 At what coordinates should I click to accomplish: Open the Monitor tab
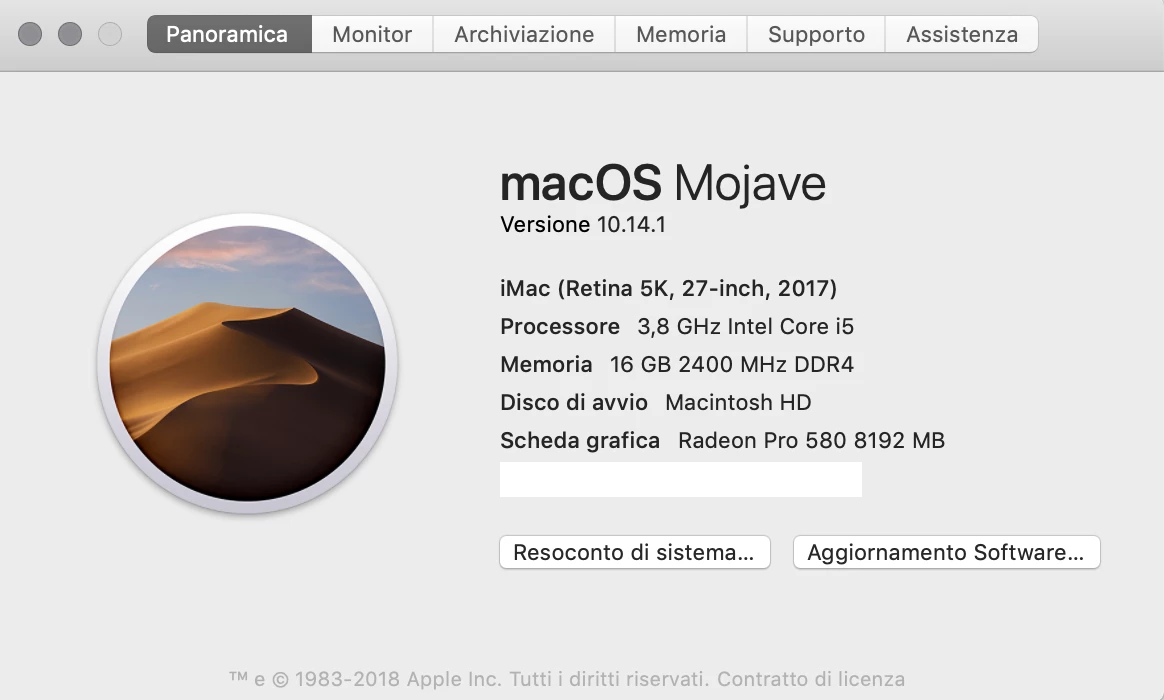point(372,34)
